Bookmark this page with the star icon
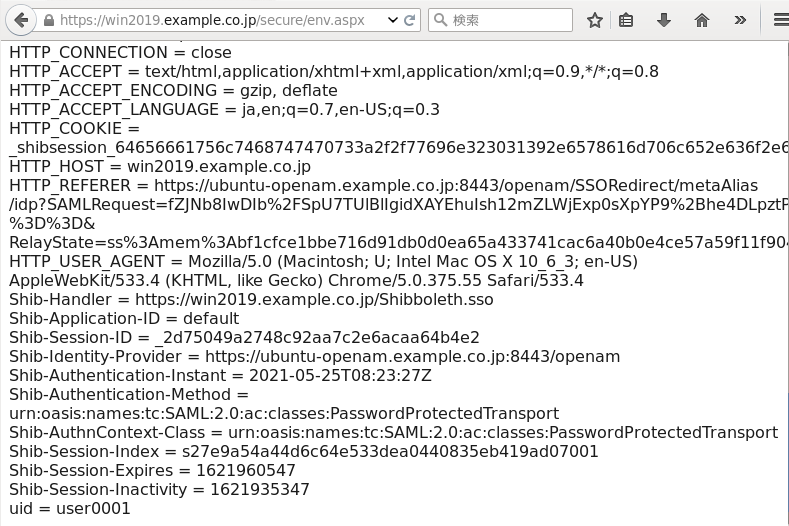The height and width of the screenshot is (526, 789). coord(595,20)
